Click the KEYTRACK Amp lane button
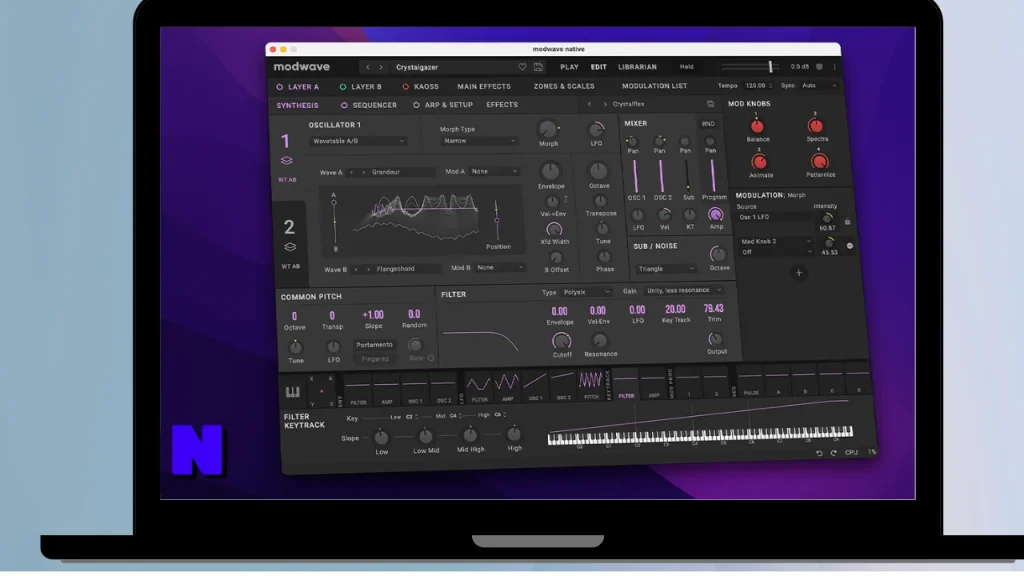This screenshot has height=576, width=1024. [653, 383]
